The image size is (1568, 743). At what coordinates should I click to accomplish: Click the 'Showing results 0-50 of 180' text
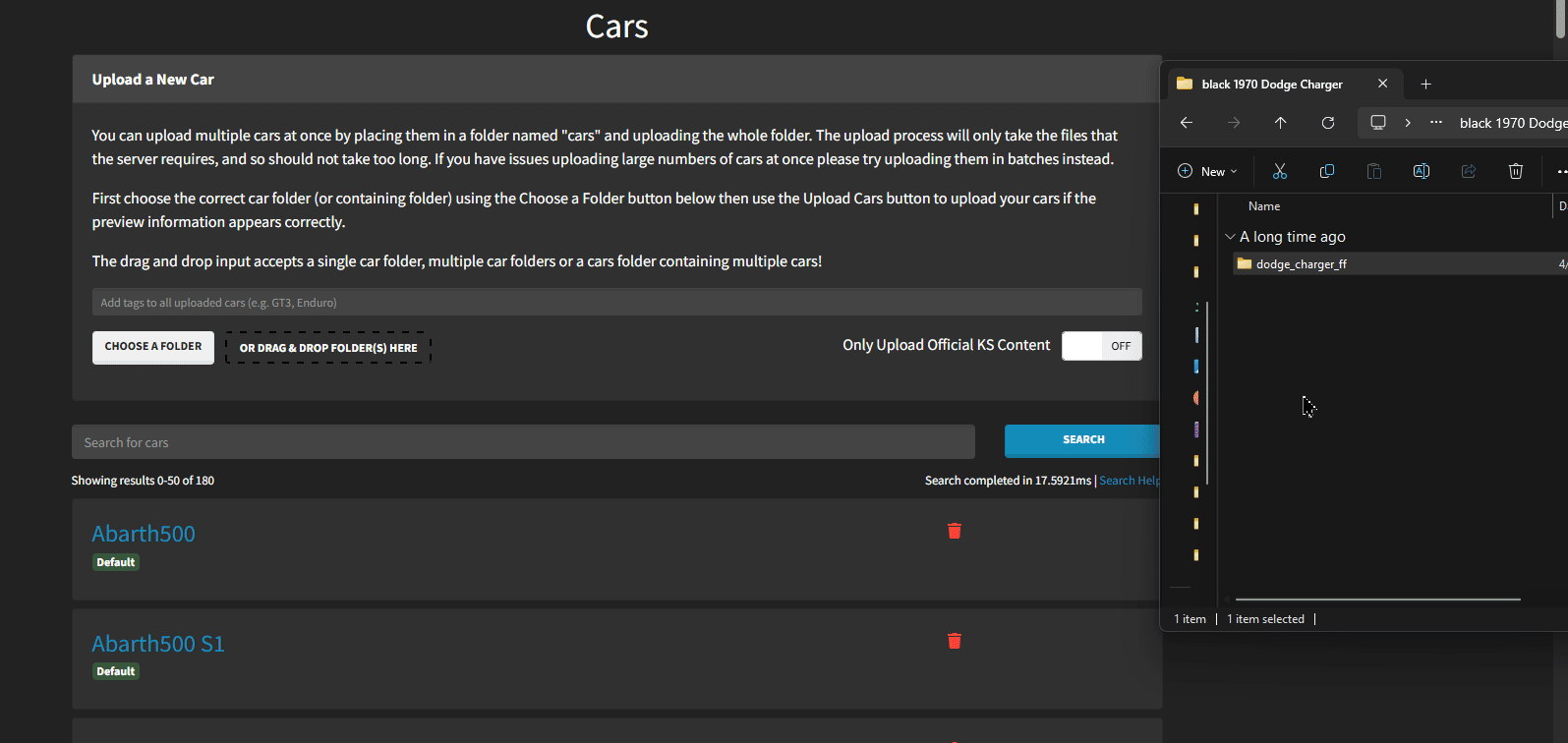point(143,481)
